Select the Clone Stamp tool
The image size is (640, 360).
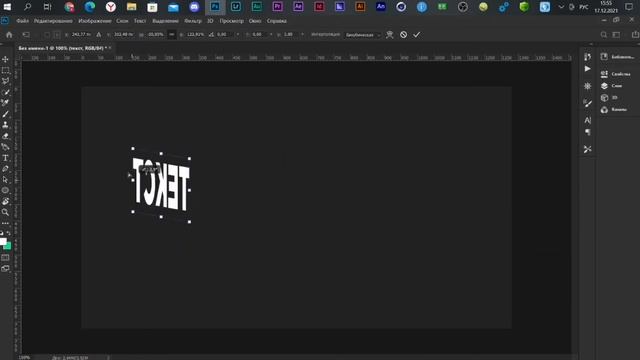5,125
